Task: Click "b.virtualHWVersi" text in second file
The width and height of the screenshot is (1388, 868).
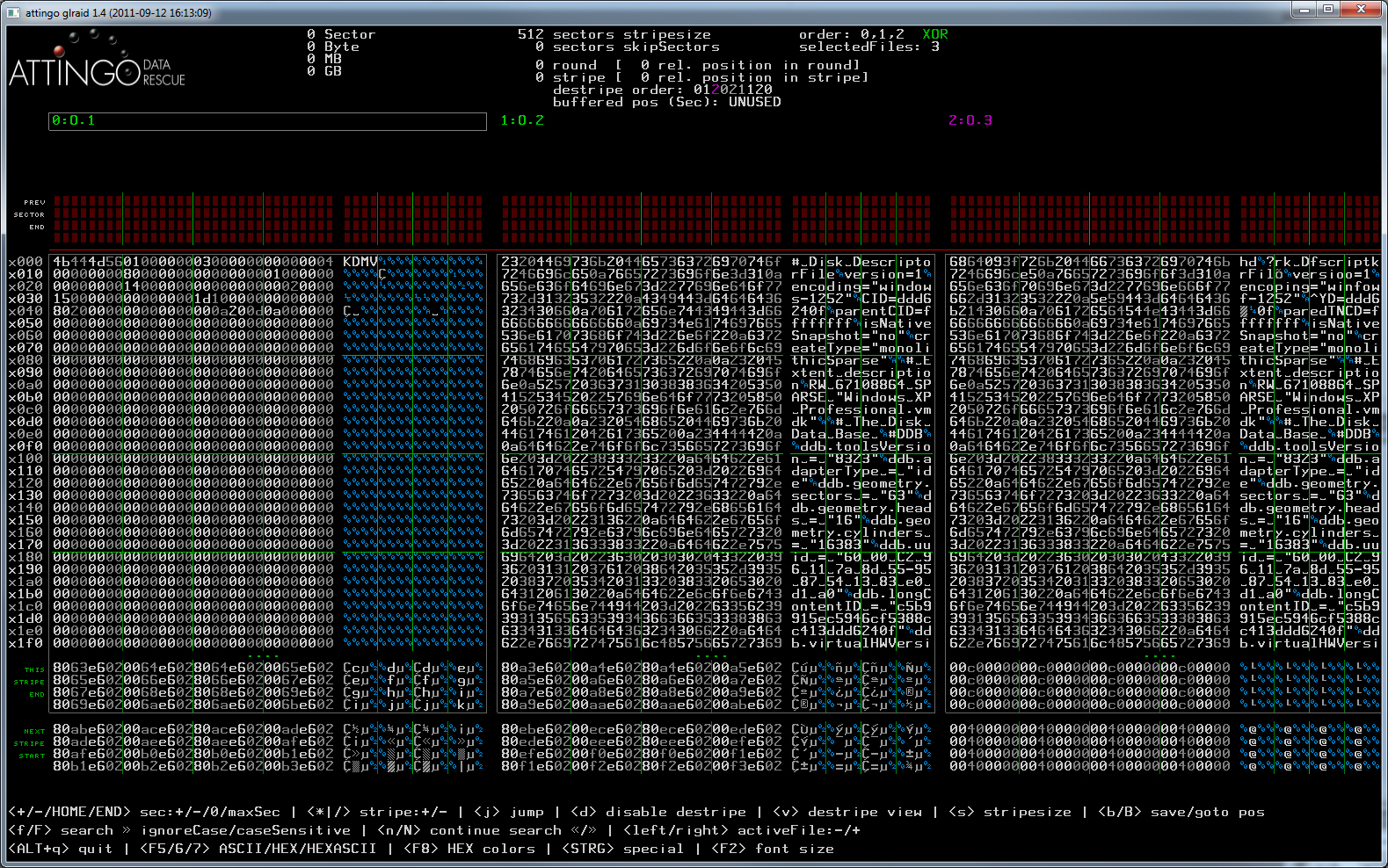Action: [861, 643]
